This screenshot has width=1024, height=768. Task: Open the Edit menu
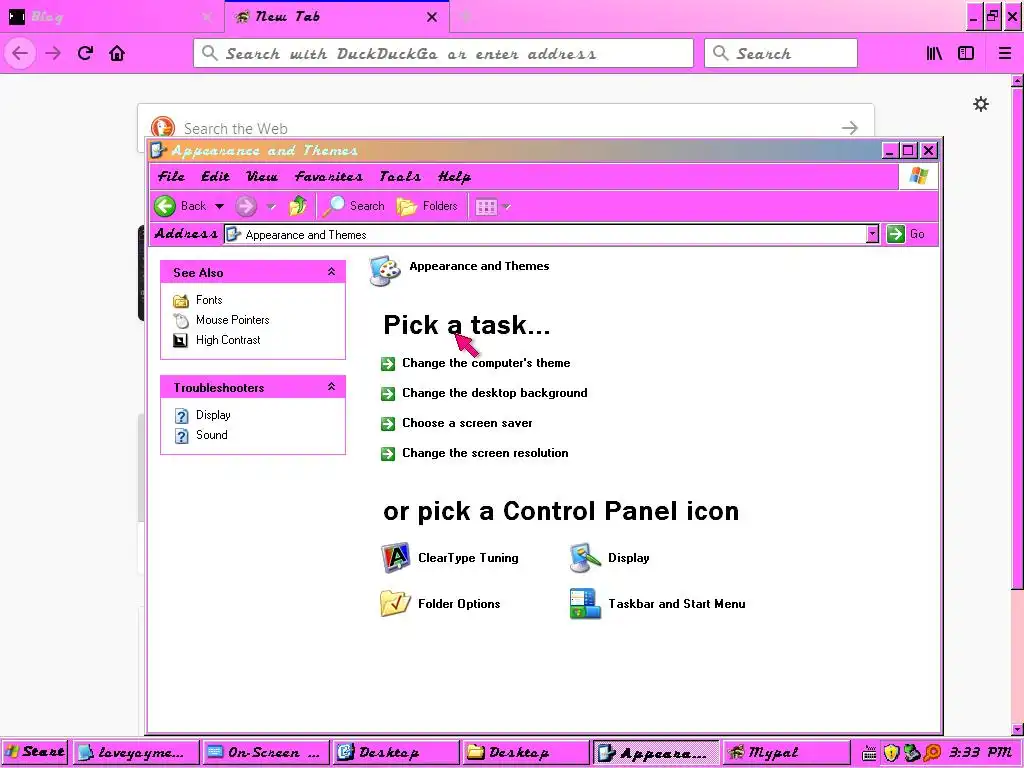tap(215, 176)
